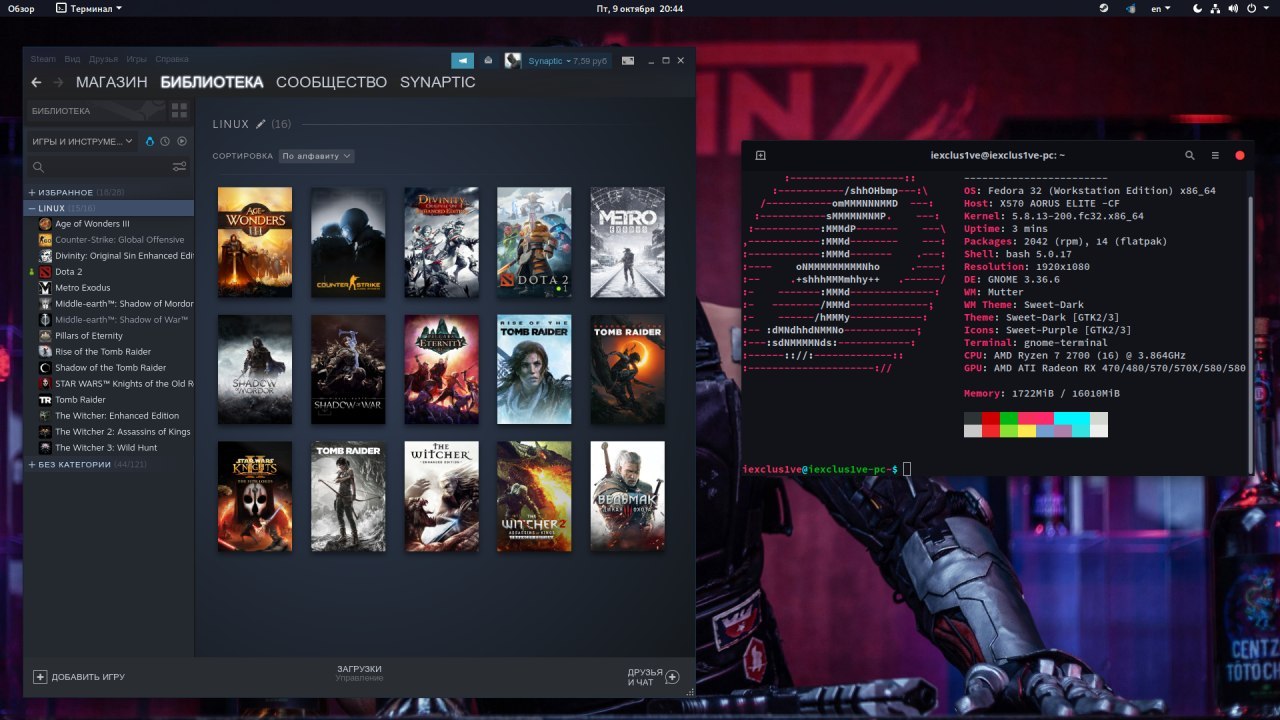This screenshot has height=720, width=1280.
Task: Click the terminal search icon
Action: [x=1190, y=155]
